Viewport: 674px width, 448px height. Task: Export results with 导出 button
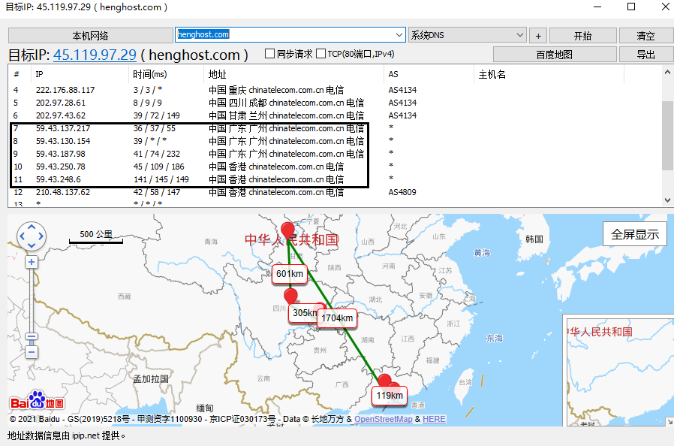tap(645, 55)
